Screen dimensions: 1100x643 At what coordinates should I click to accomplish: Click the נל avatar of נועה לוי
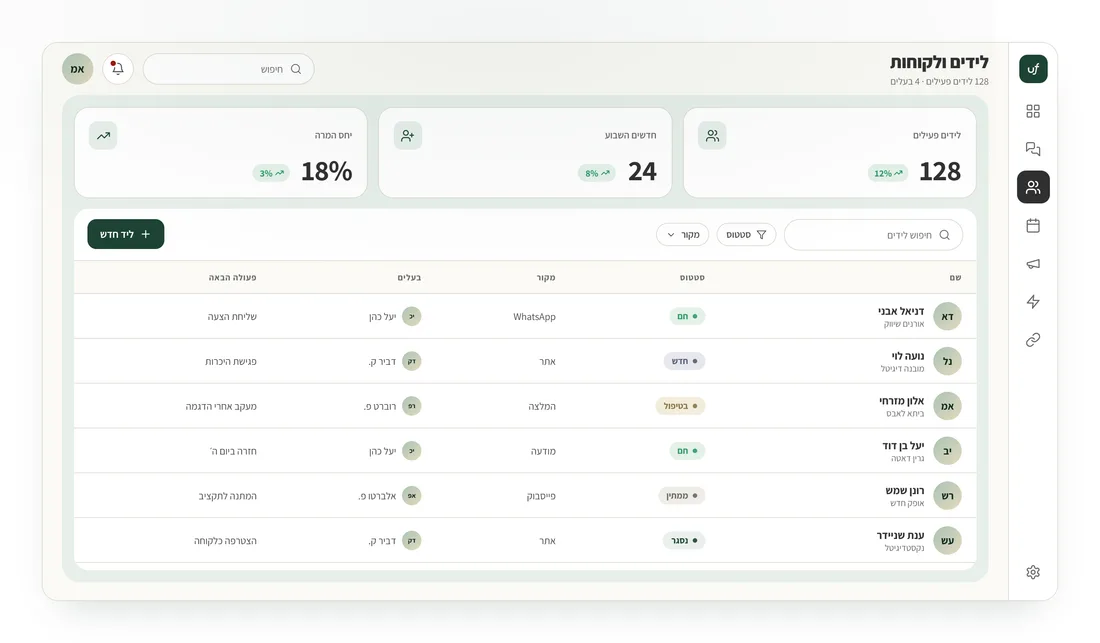947,361
